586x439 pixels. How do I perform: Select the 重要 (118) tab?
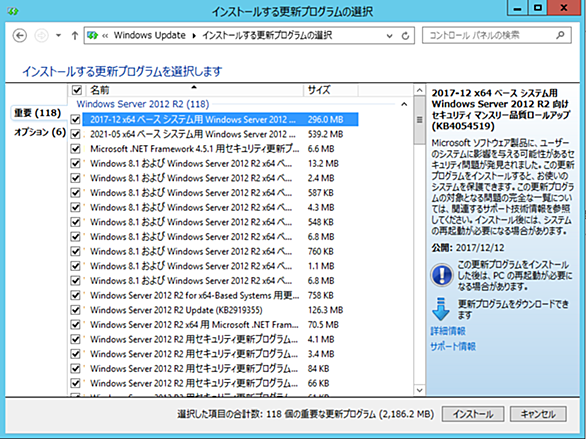(38, 113)
